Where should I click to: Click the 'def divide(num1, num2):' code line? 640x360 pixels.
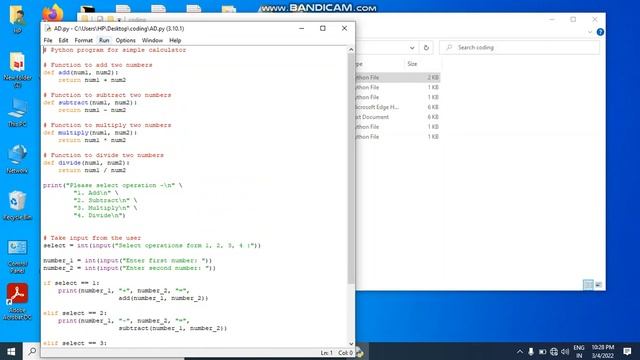coord(87,163)
